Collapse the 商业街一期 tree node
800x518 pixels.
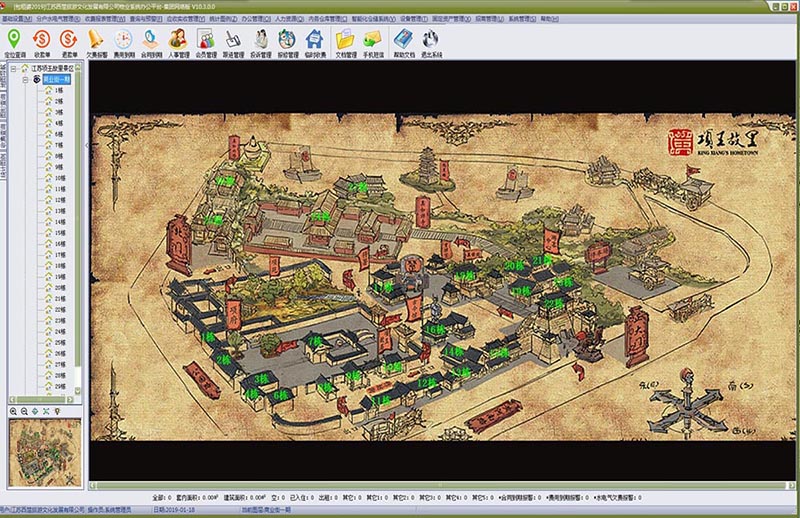[x=25, y=78]
